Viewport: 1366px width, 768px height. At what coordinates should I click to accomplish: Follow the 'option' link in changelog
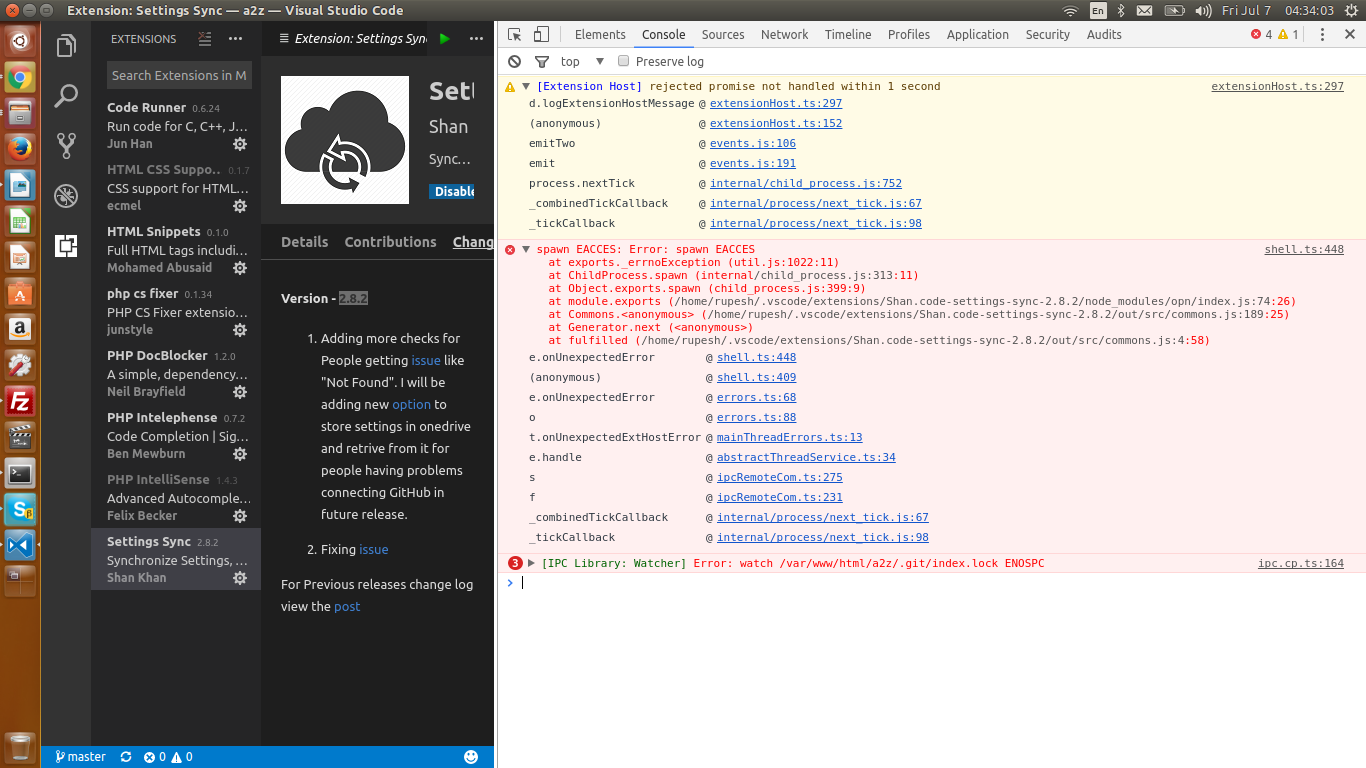(x=412, y=404)
